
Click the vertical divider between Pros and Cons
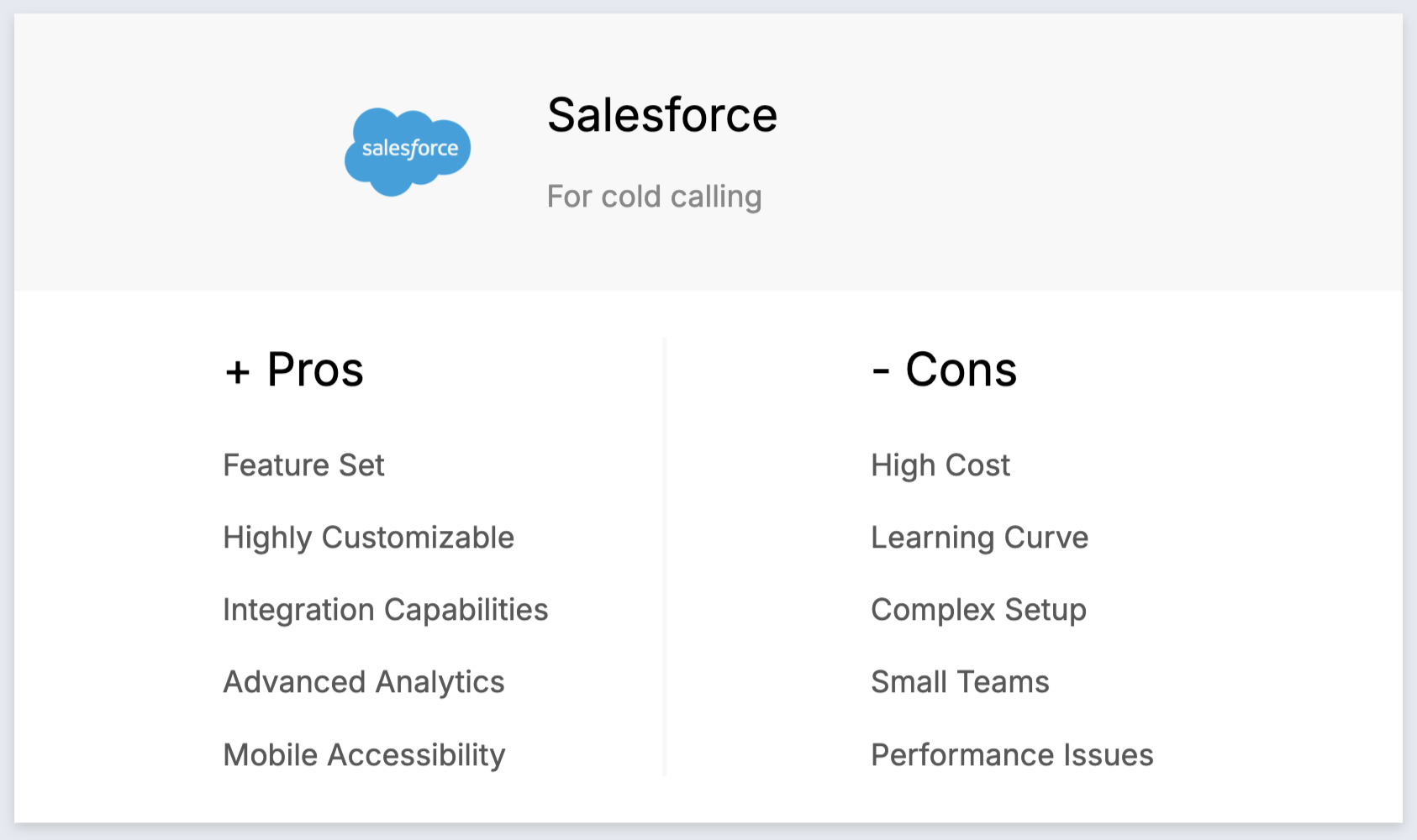pyautogui.click(x=664, y=556)
